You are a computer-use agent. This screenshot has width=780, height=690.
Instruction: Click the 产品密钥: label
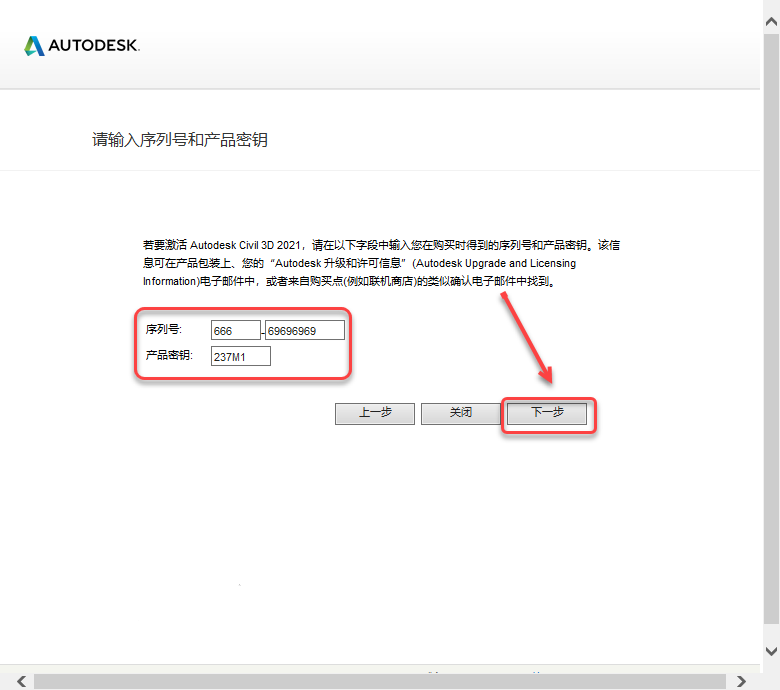tap(169, 355)
